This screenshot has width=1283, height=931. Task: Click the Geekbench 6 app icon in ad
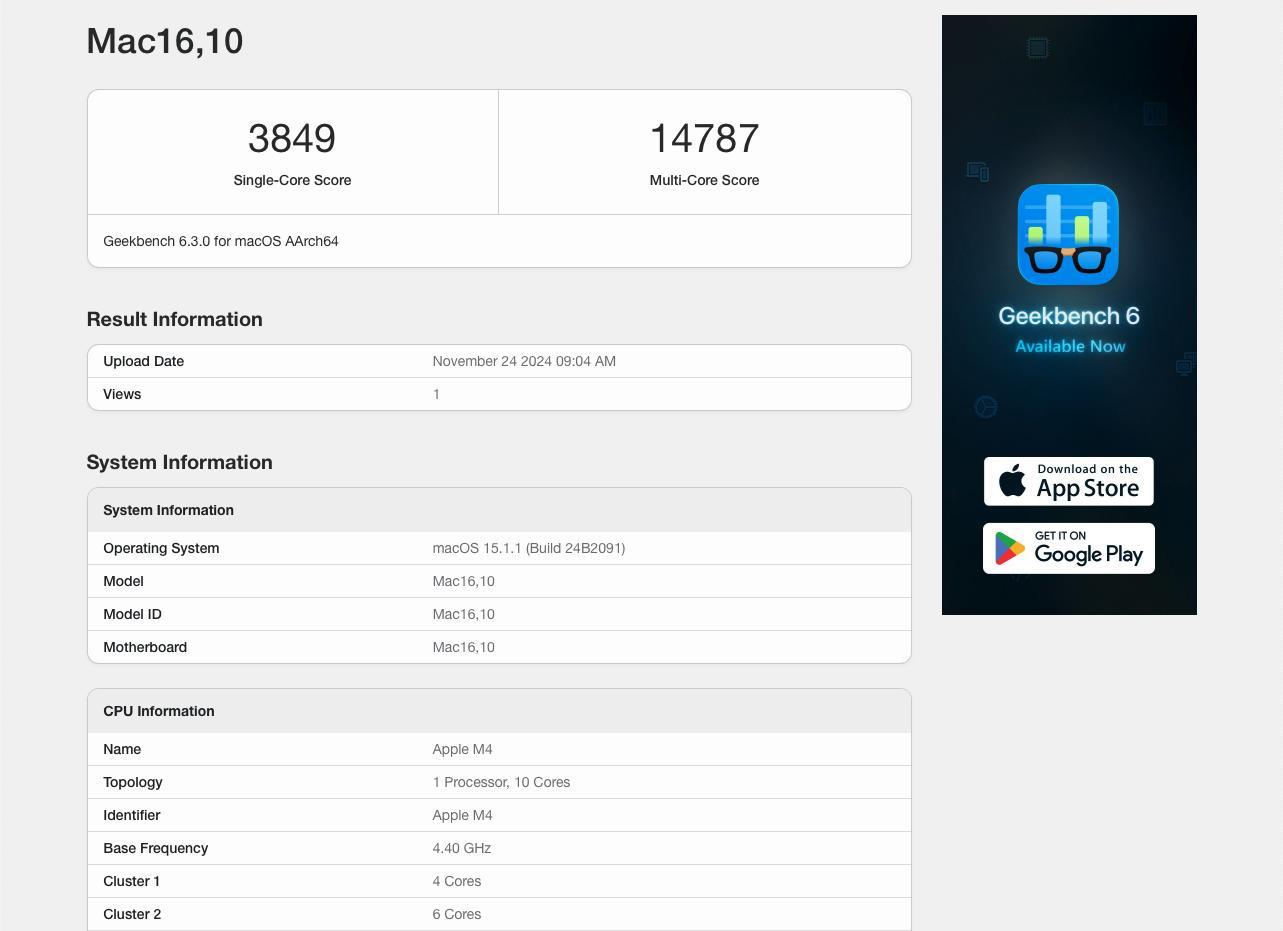pyautogui.click(x=1068, y=235)
